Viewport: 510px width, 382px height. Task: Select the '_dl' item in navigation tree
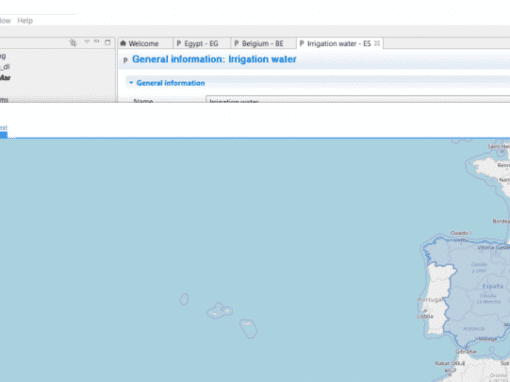tap(5, 67)
